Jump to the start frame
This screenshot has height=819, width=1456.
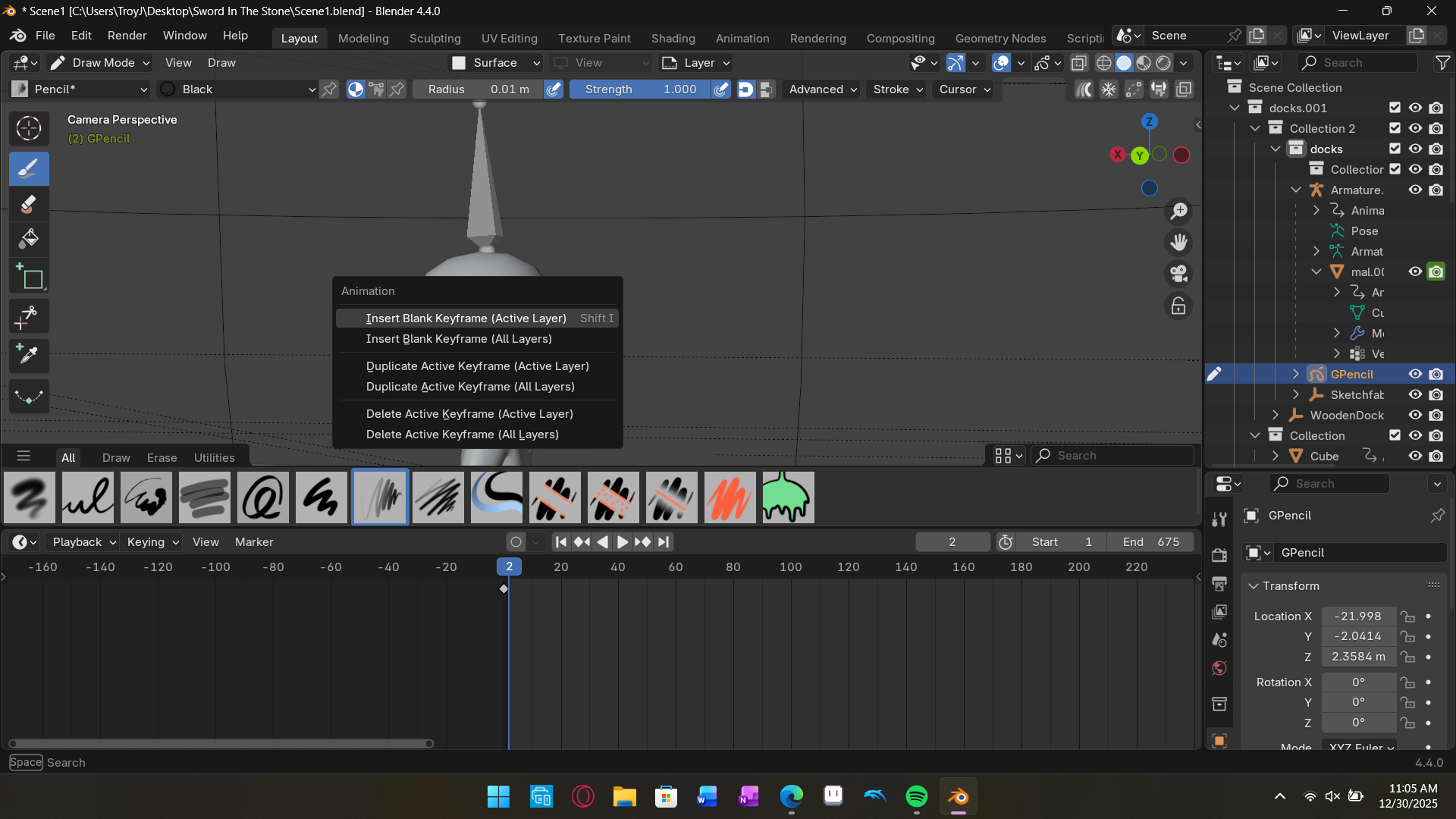pyautogui.click(x=561, y=541)
